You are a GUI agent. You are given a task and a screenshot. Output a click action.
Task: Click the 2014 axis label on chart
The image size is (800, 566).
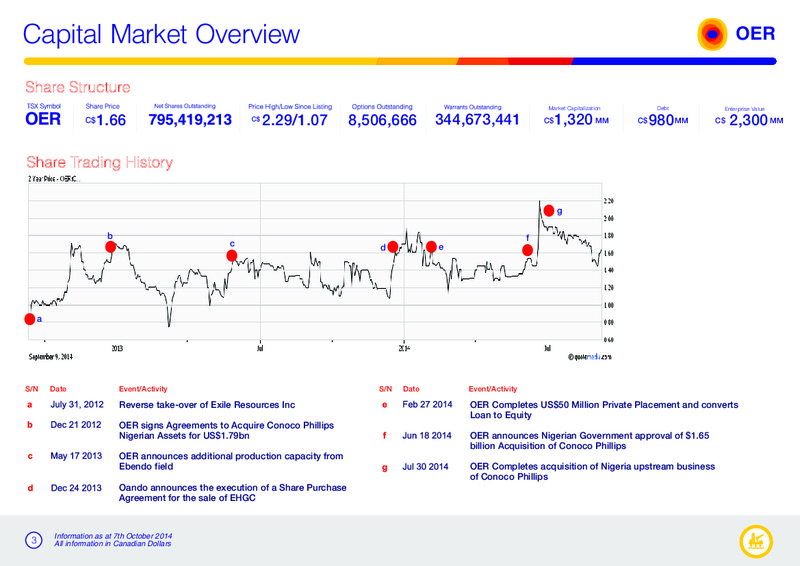point(404,349)
